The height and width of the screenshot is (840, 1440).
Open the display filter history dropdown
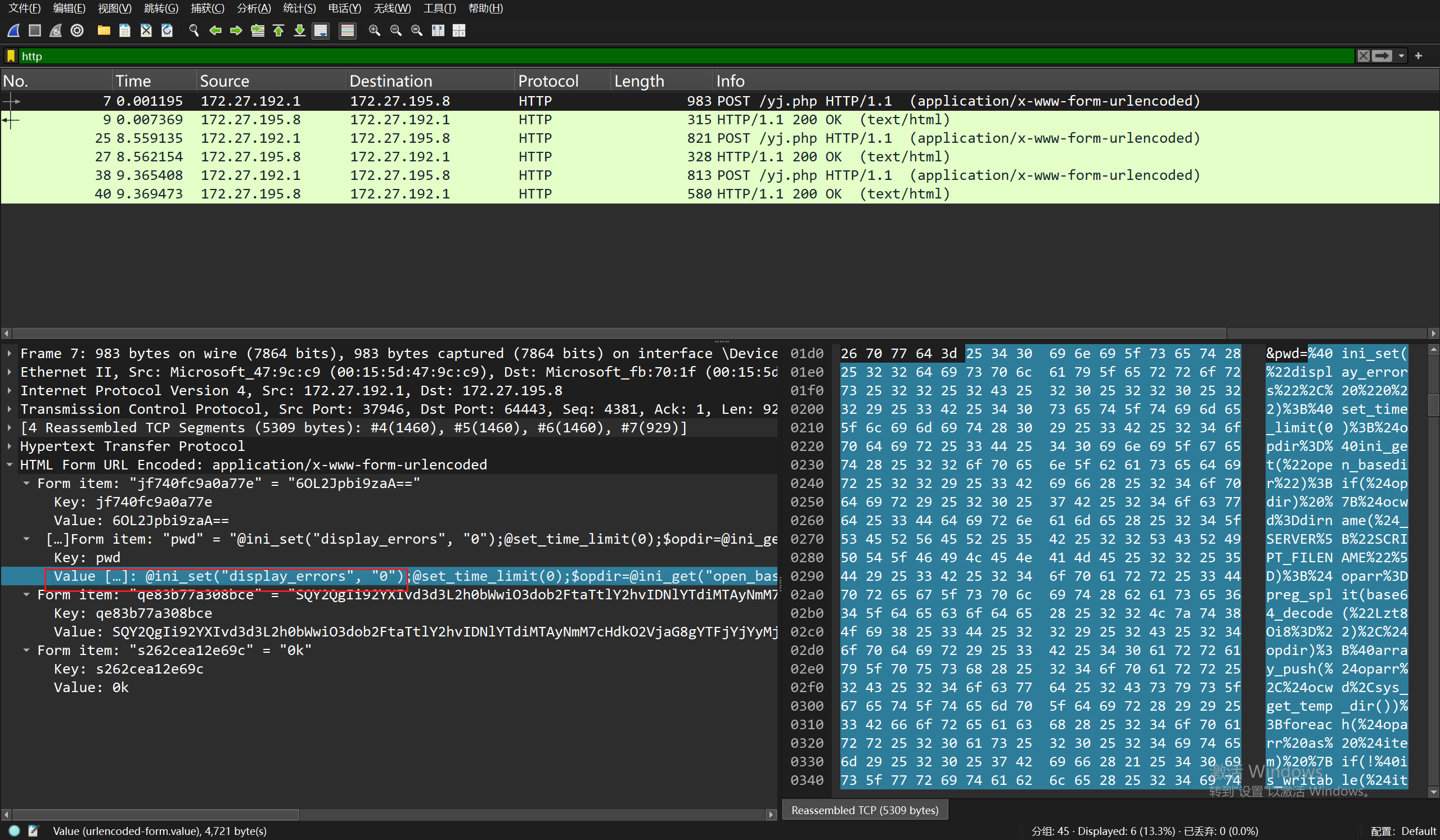point(1401,56)
